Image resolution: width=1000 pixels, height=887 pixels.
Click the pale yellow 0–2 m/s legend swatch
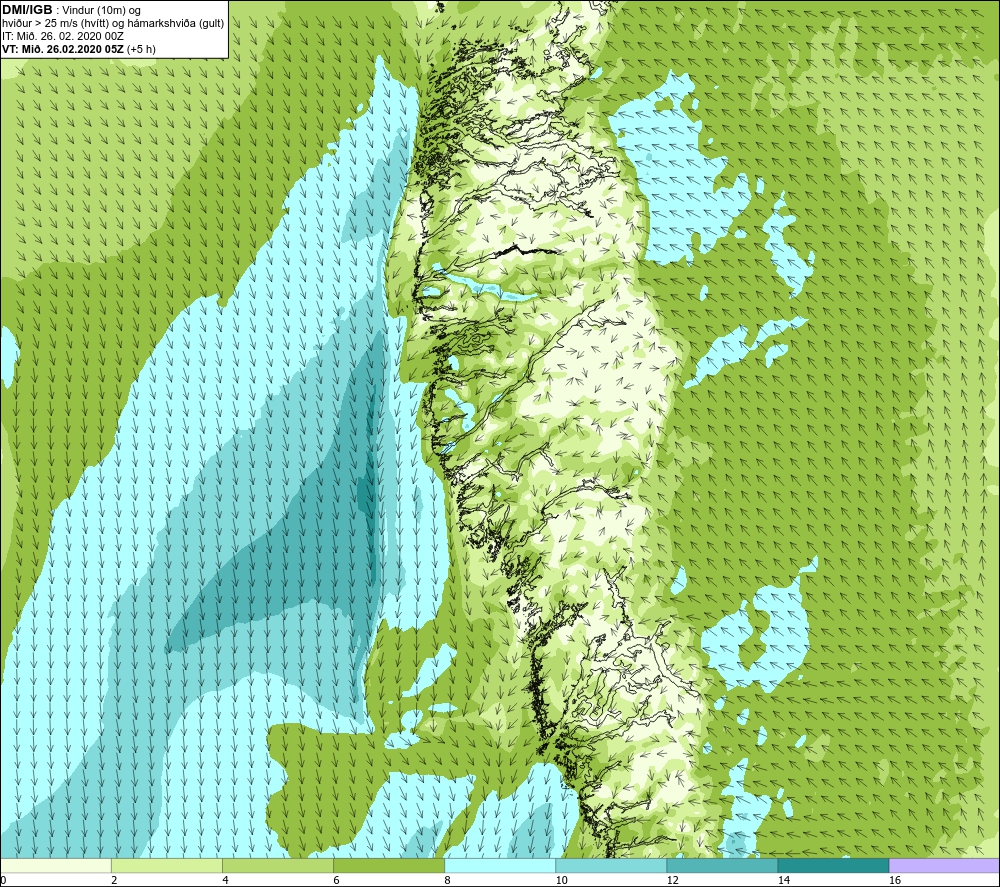[56, 865]
